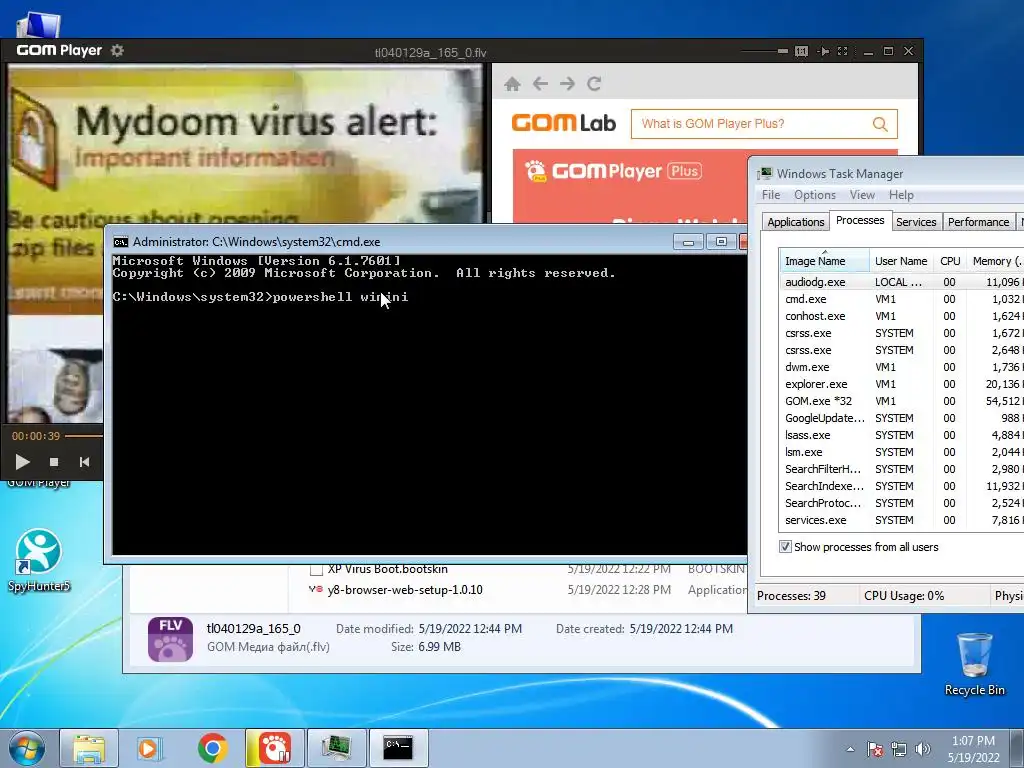Switch to the Services tab in Task Manager
The image size is (1024, 768).
pos(916,222)
